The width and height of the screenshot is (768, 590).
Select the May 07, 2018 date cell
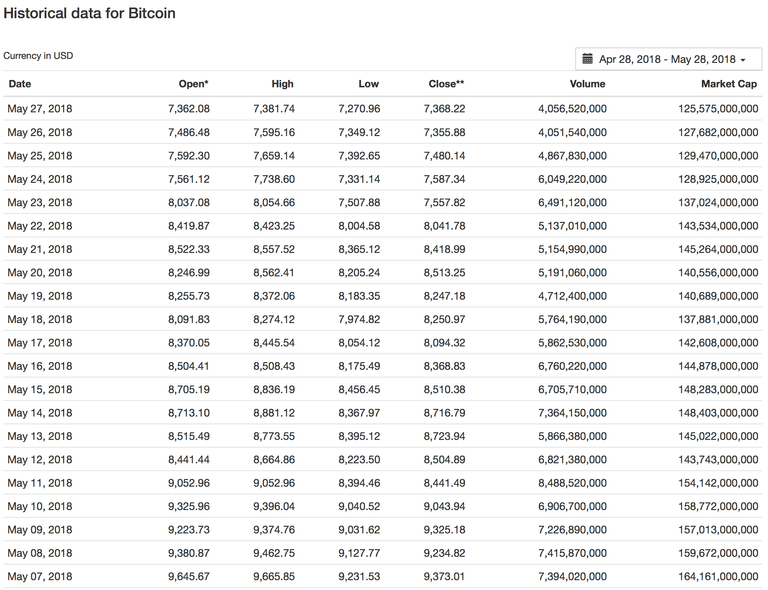pyautogui.click(x=40, y=577)
